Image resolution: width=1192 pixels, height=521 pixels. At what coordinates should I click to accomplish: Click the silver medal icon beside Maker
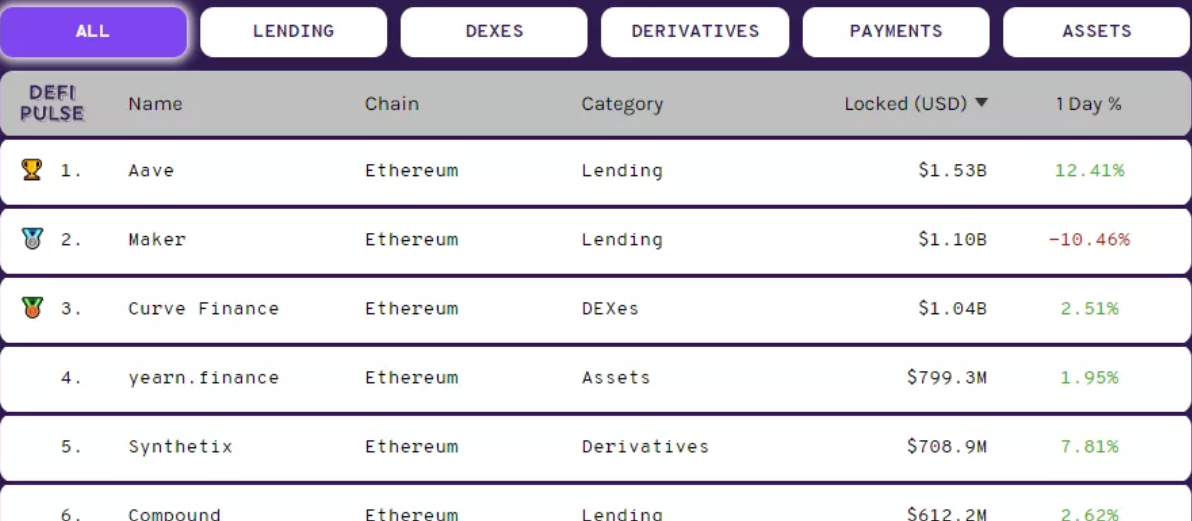32,239
